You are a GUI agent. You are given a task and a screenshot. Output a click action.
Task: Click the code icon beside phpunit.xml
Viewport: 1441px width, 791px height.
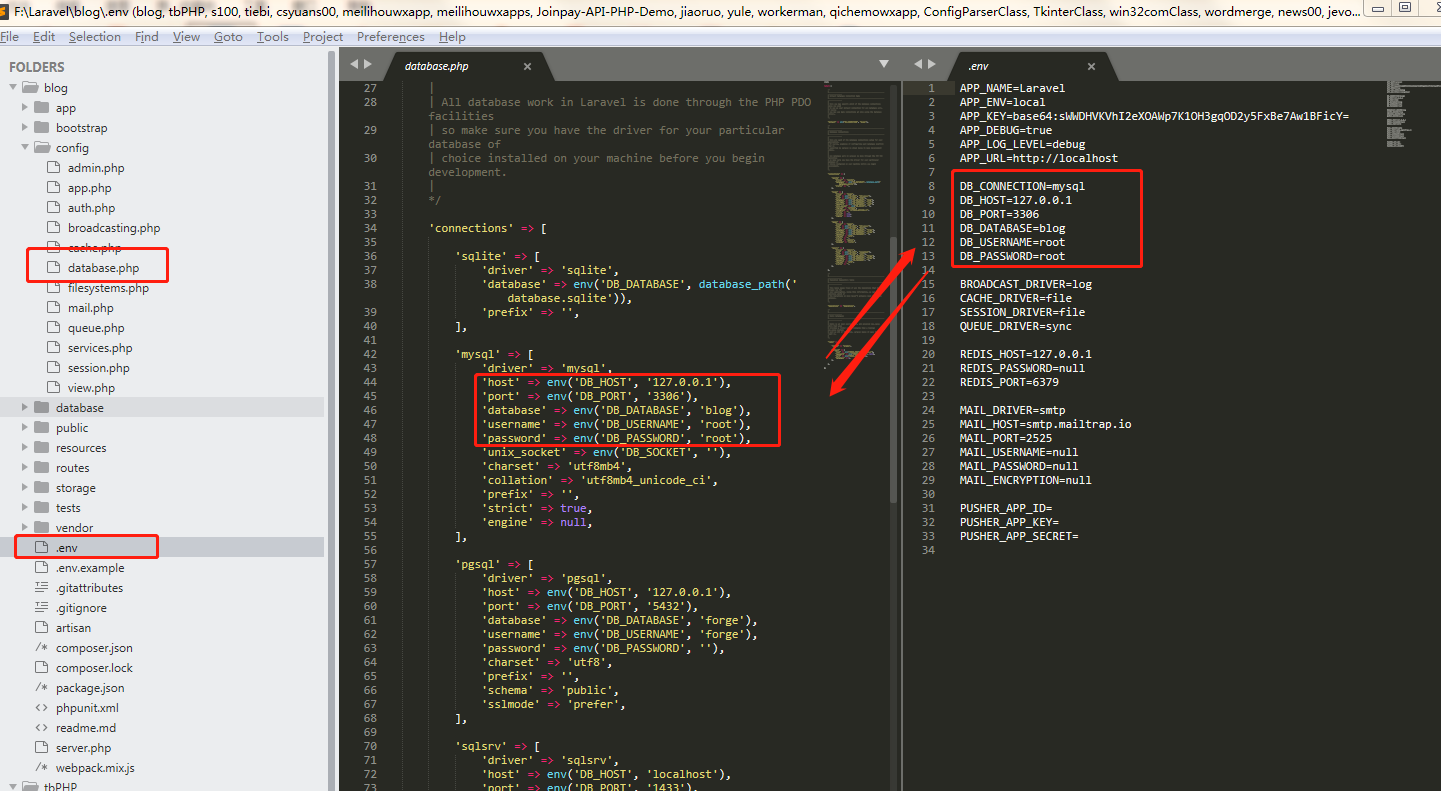(x=41, y=708)
